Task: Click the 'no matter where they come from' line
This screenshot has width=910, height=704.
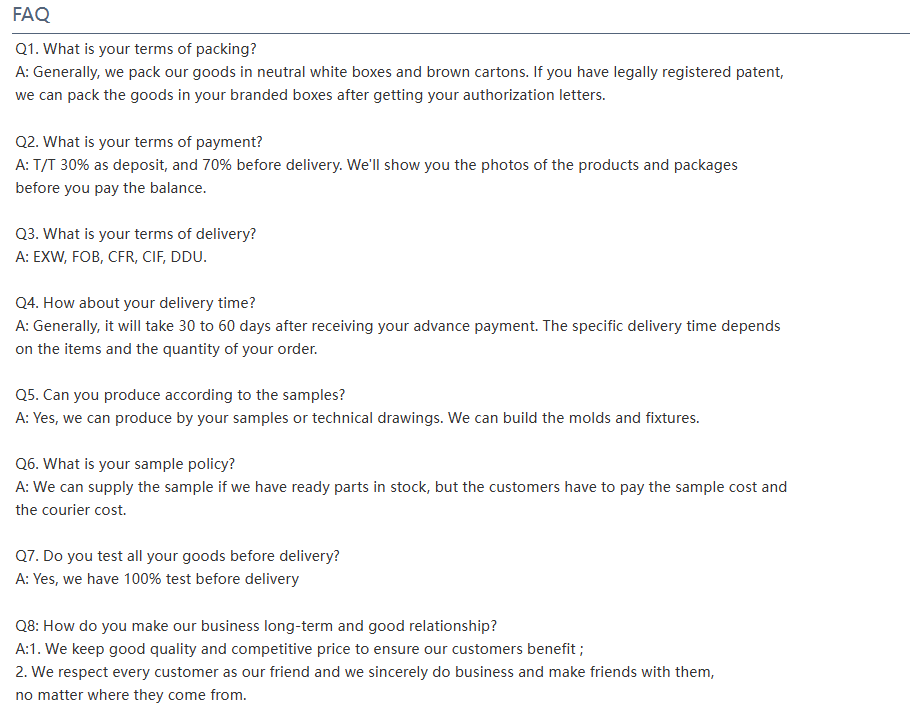Action: click(x=131, y=695)
